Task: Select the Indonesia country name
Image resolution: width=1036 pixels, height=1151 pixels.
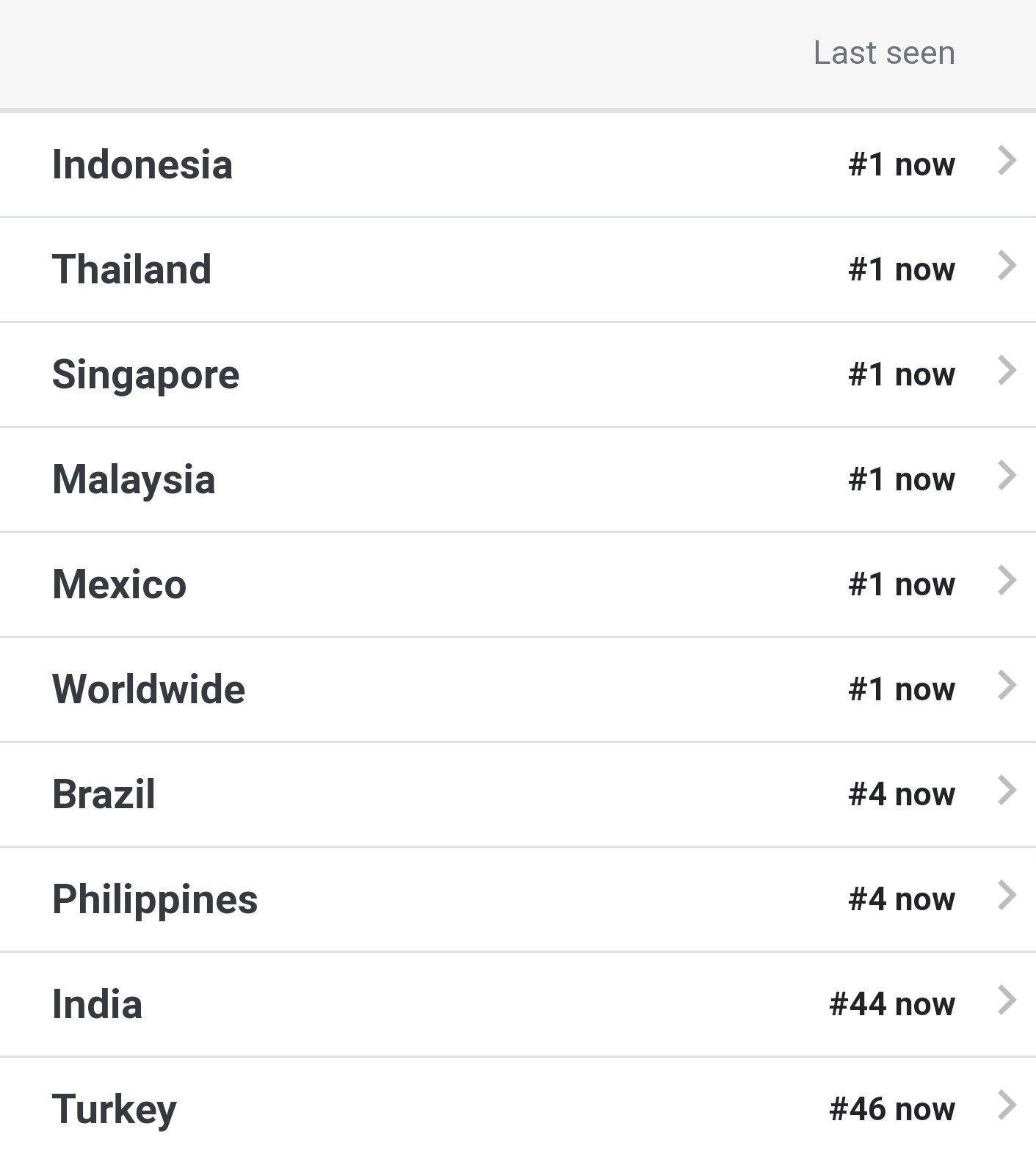Action: click(x=142, y=164)
